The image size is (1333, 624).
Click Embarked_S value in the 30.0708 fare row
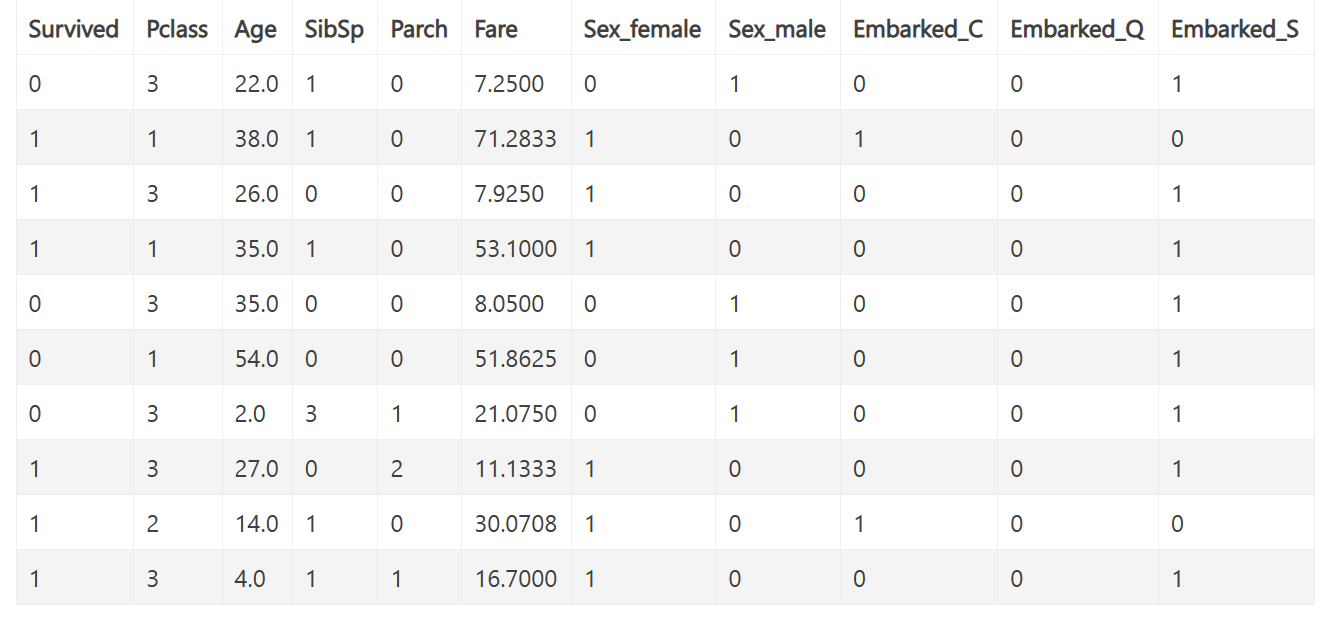1177,523
